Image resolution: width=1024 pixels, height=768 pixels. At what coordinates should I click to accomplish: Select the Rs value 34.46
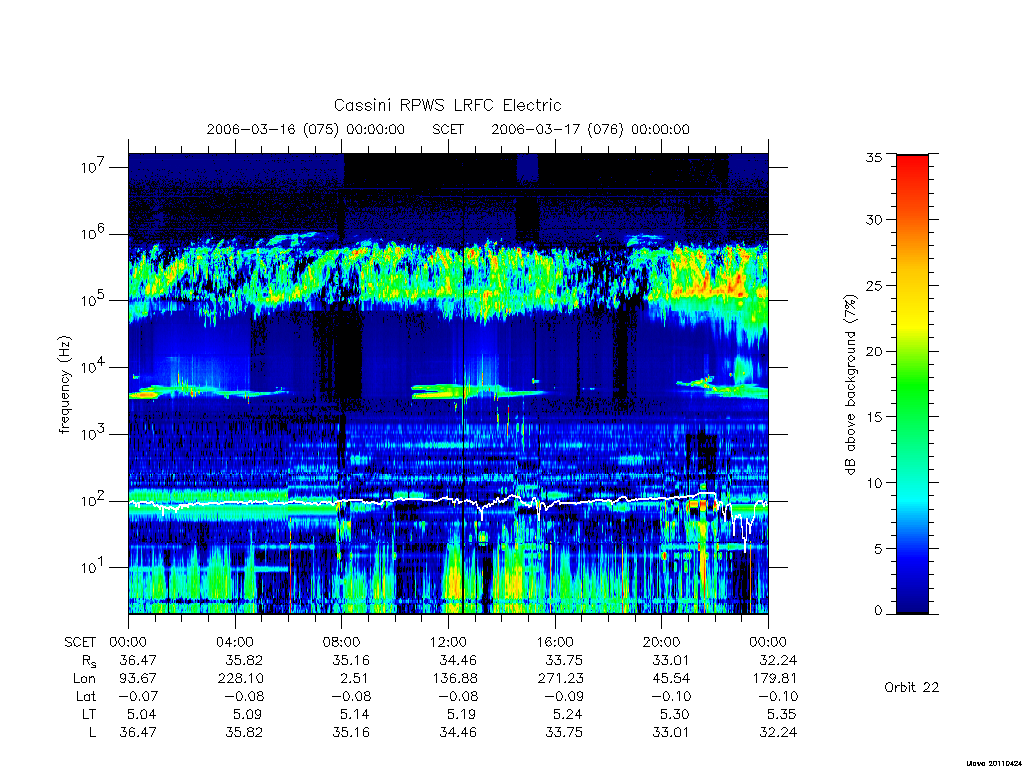pos(458,661)
